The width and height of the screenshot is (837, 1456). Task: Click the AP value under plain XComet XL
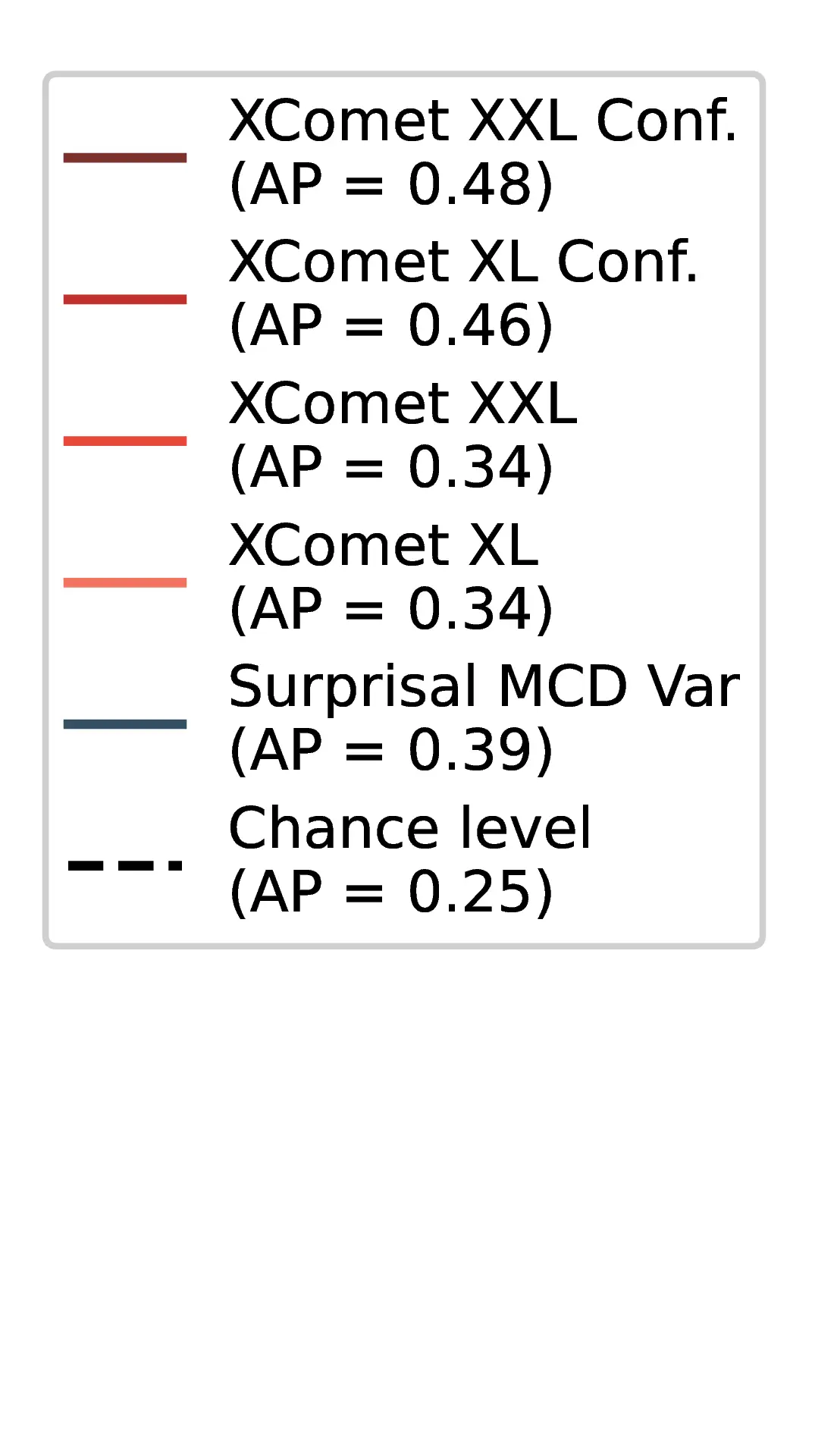(391, 609)
